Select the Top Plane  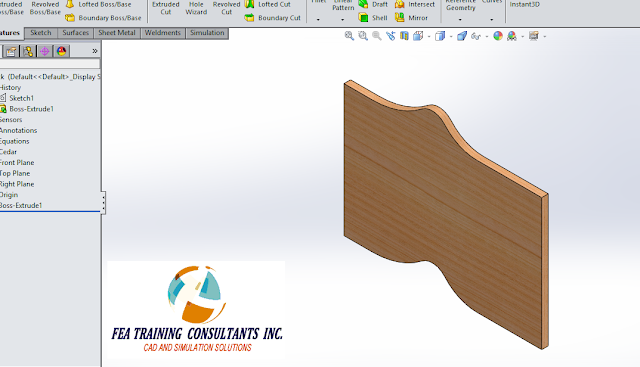coord(15,173)
